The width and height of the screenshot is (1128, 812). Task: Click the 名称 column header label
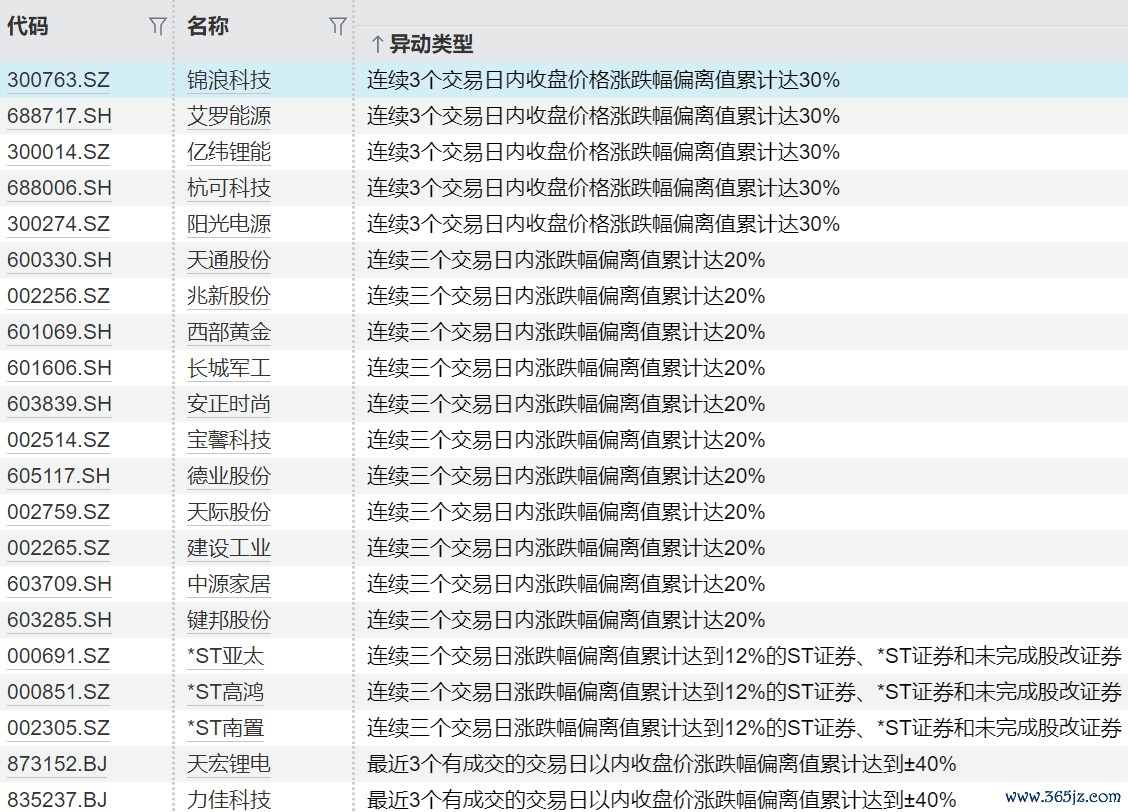click(x=208, y=27)
